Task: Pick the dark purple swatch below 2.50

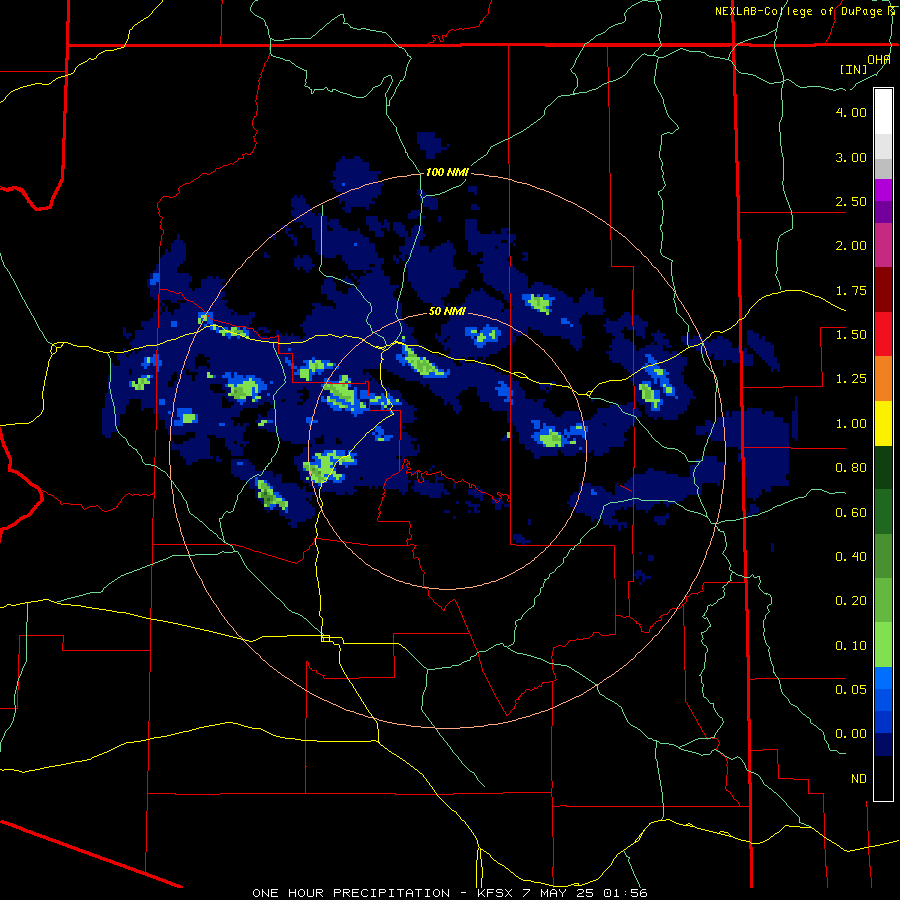Action: click(883, 212)
